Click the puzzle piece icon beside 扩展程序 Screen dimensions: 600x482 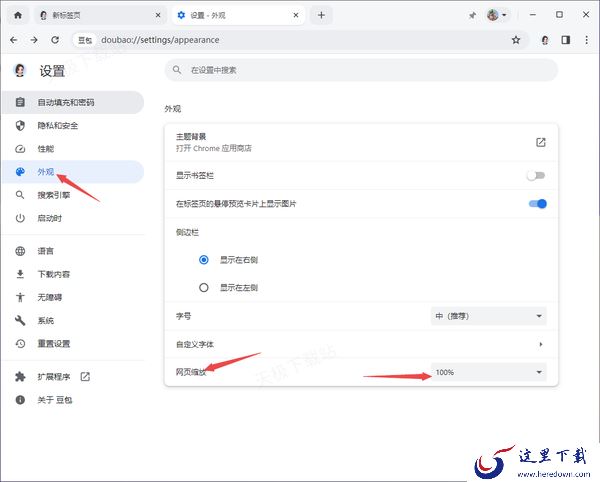tap(20, 377)
